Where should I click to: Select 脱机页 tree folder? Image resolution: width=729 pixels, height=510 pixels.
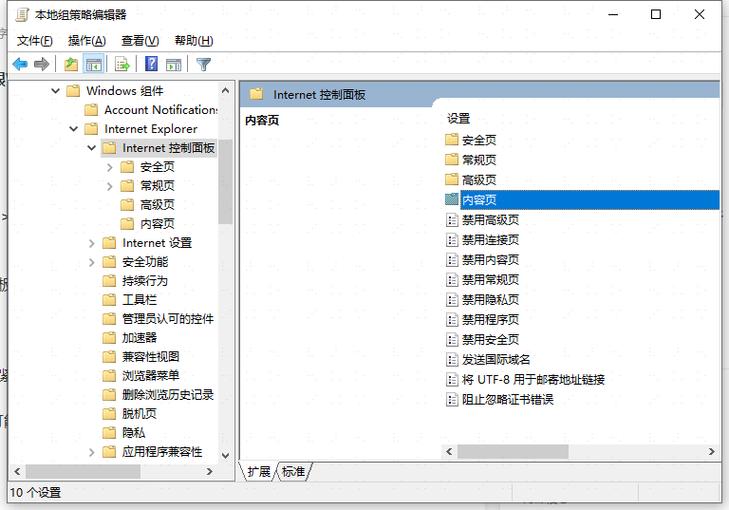(139, 413)
